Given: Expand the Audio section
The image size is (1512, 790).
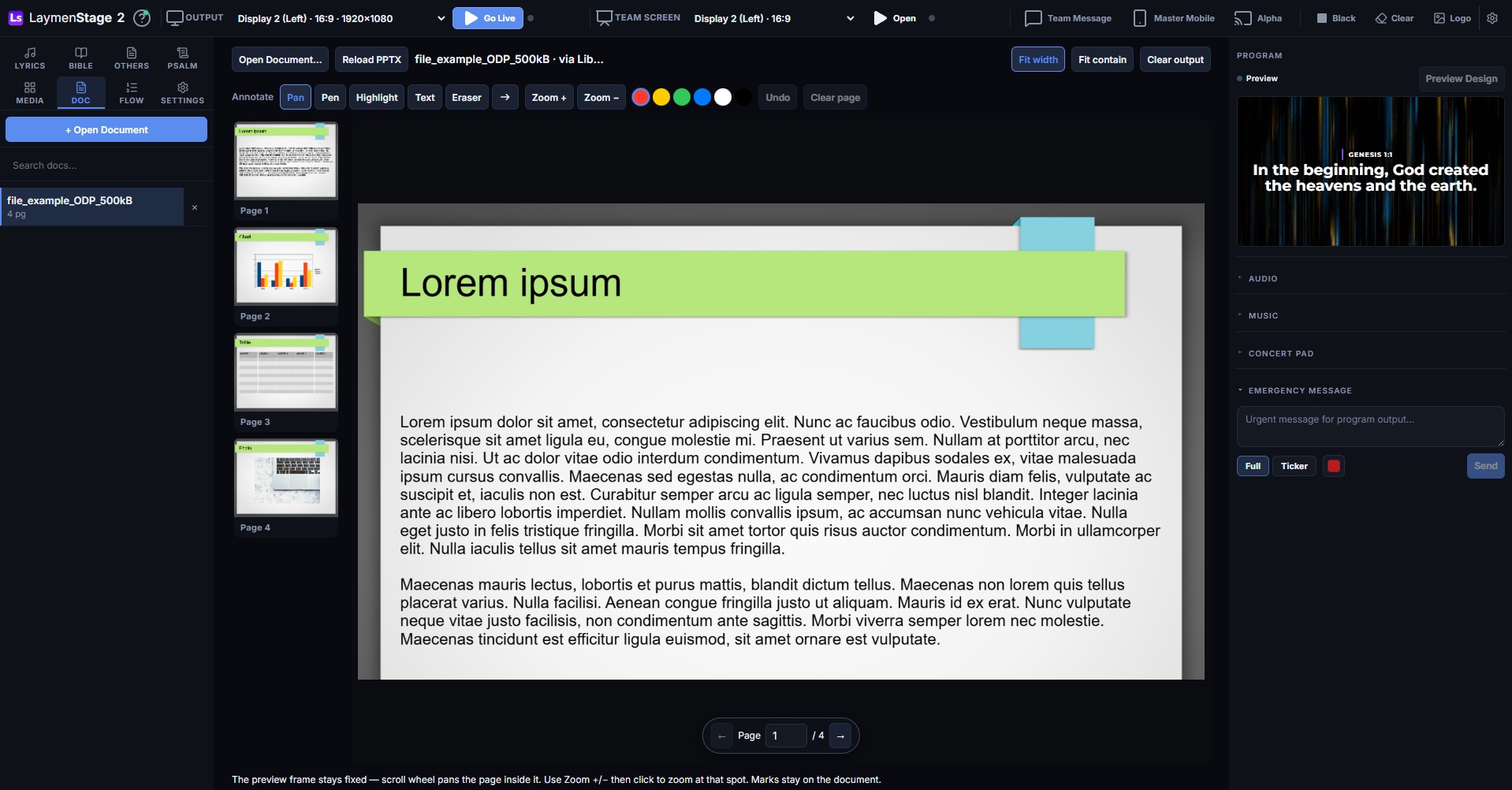Looking at the screenshot, I should [1370, 278].
